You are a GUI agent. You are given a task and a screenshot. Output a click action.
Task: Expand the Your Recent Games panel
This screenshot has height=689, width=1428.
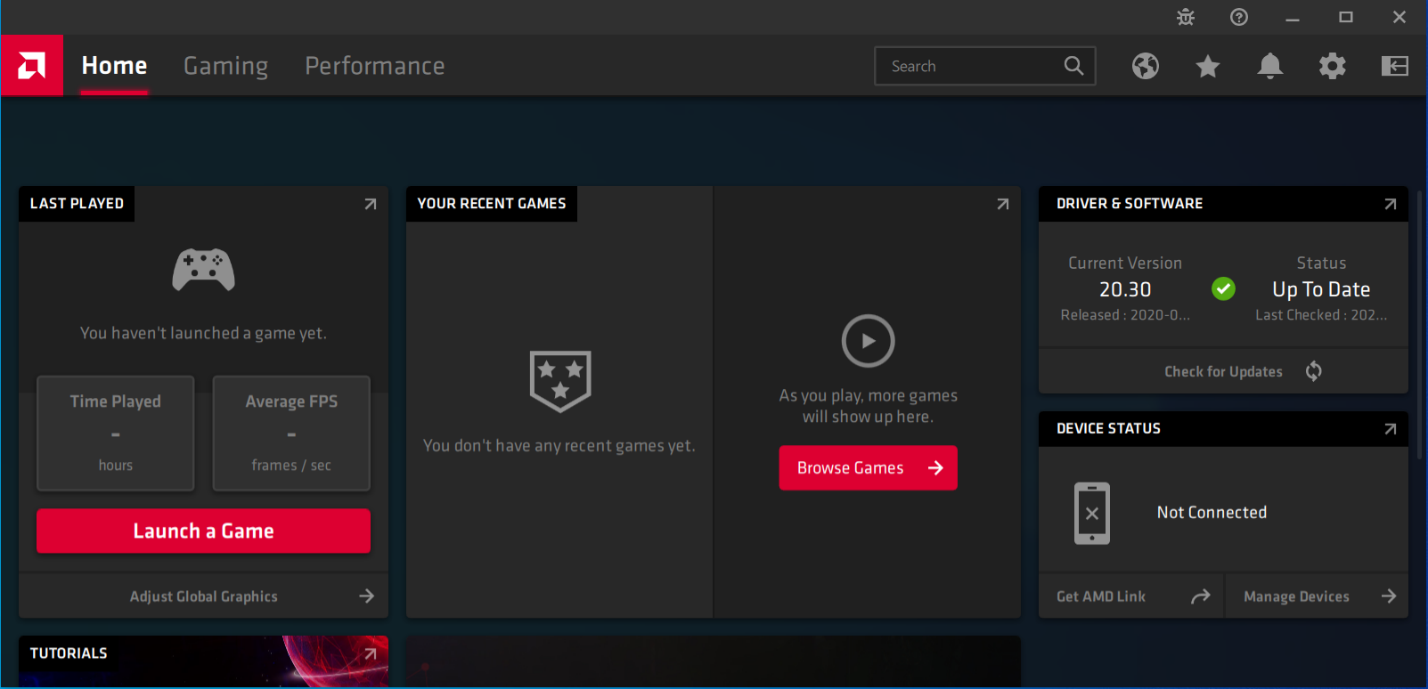pyautogui.click(x=1003, y=204)
